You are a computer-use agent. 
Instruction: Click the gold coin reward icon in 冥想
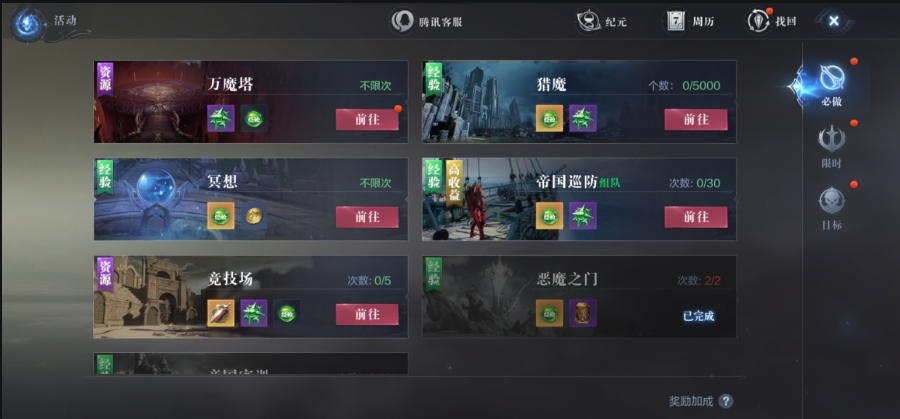pyautogui.click(x=254, y=216)
